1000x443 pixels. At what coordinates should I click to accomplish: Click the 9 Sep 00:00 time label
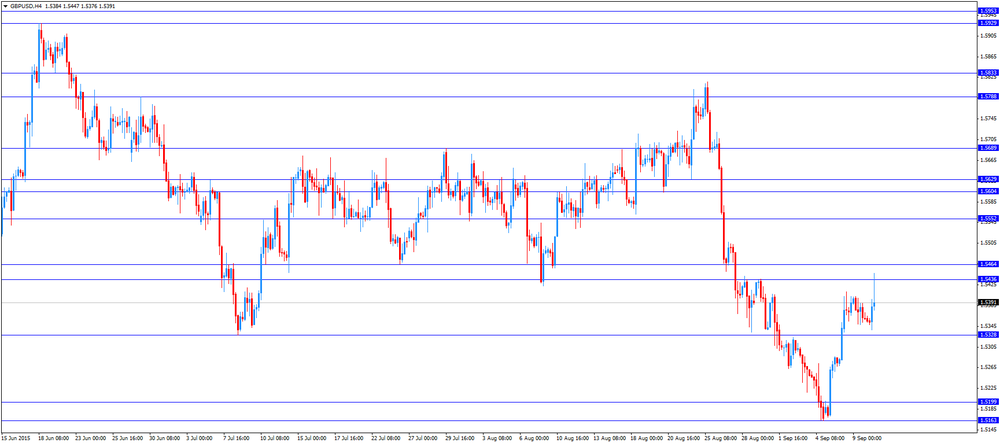pyautogui.click(x=867, y=439)
